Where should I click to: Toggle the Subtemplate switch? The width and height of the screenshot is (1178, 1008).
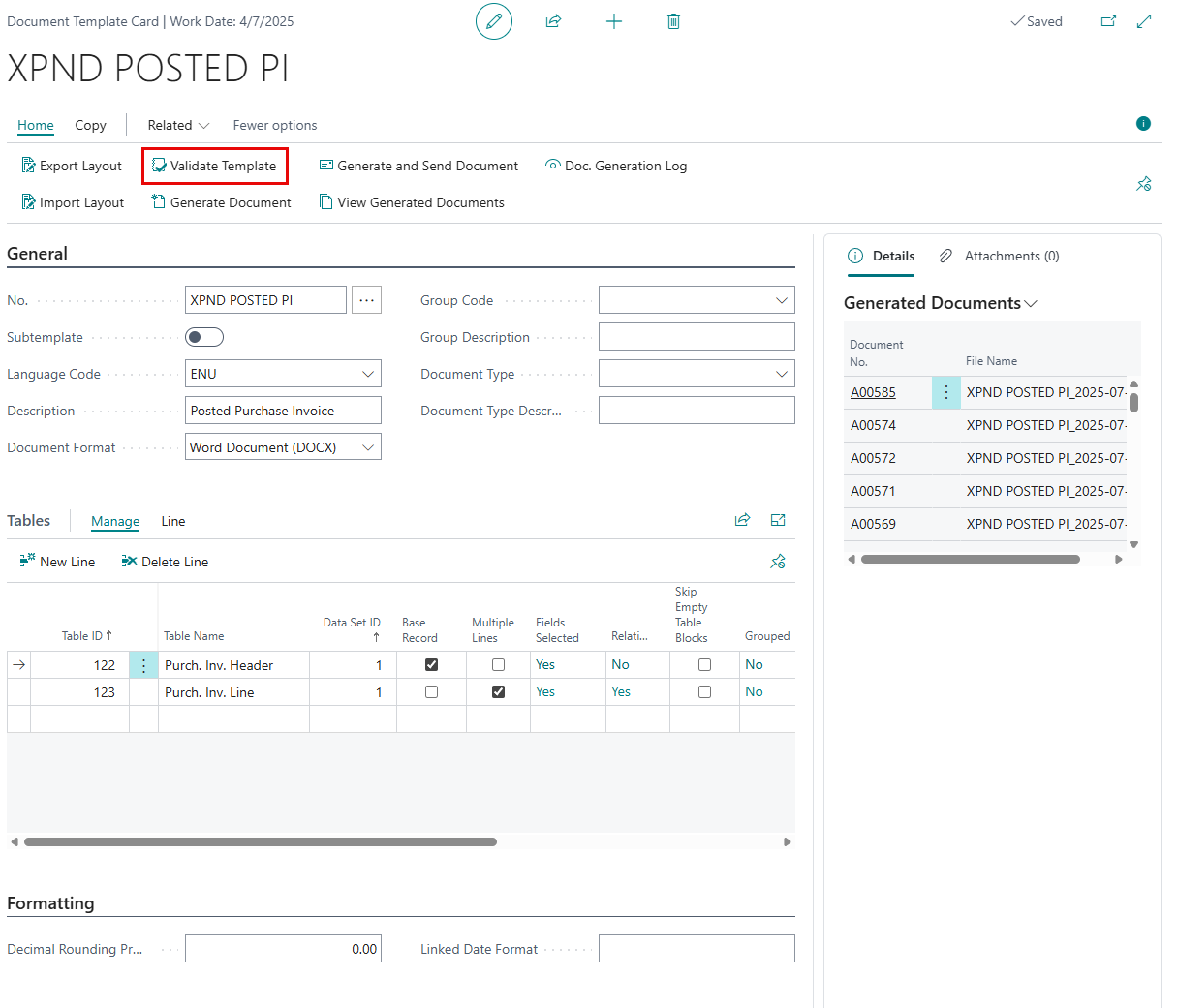[204, 337]
